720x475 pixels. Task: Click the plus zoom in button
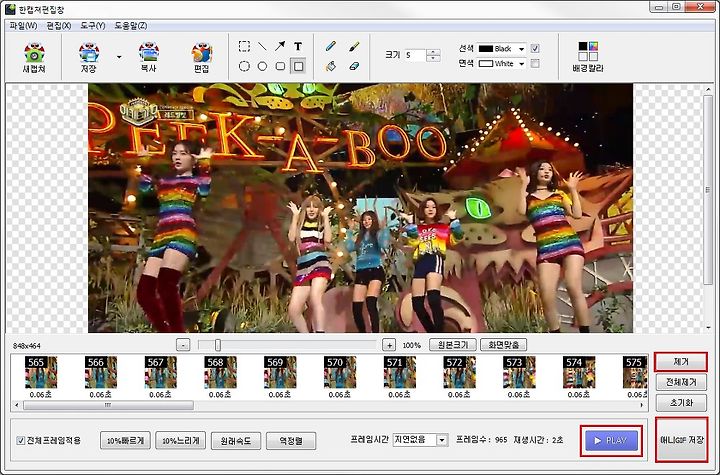(x=389, y=345)
